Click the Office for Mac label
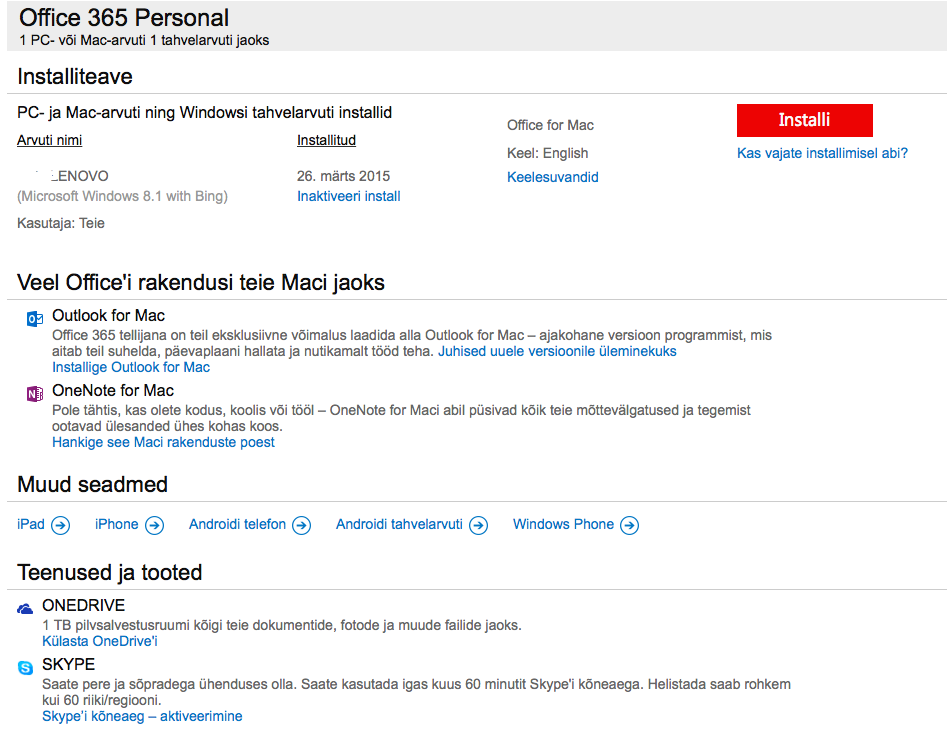This screenshot has width=949, height=729. 550,125
